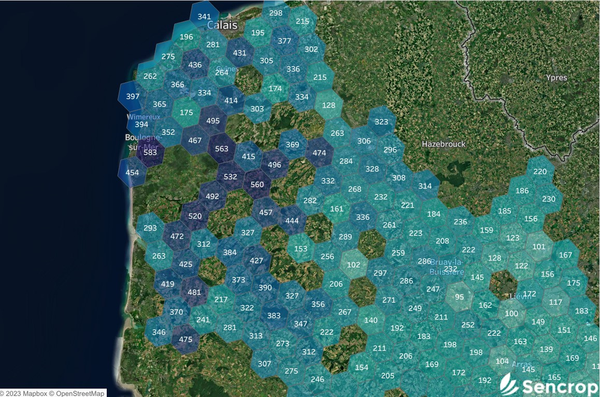Image resolution: width=600 pixels, height=397 pixels.
Task: Select the light hexagon showing 174
Action: 275,88
